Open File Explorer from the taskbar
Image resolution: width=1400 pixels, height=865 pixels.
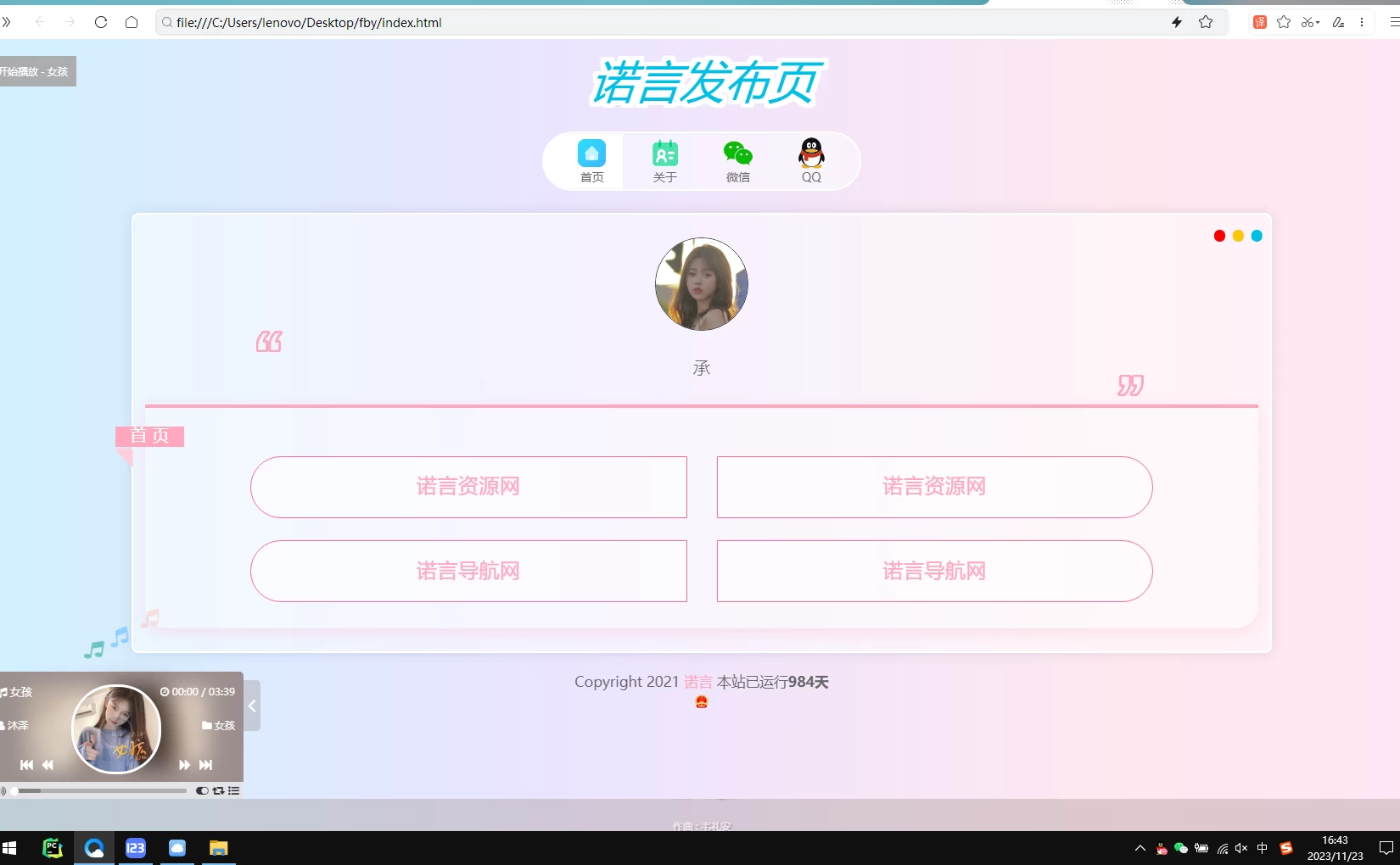click(x=219, y=848)
